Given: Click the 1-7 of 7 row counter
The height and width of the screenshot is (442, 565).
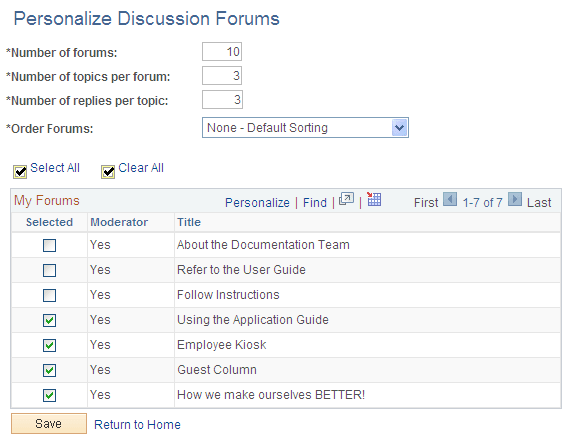Looking at the screenshot, I should (x=482, y=203).
